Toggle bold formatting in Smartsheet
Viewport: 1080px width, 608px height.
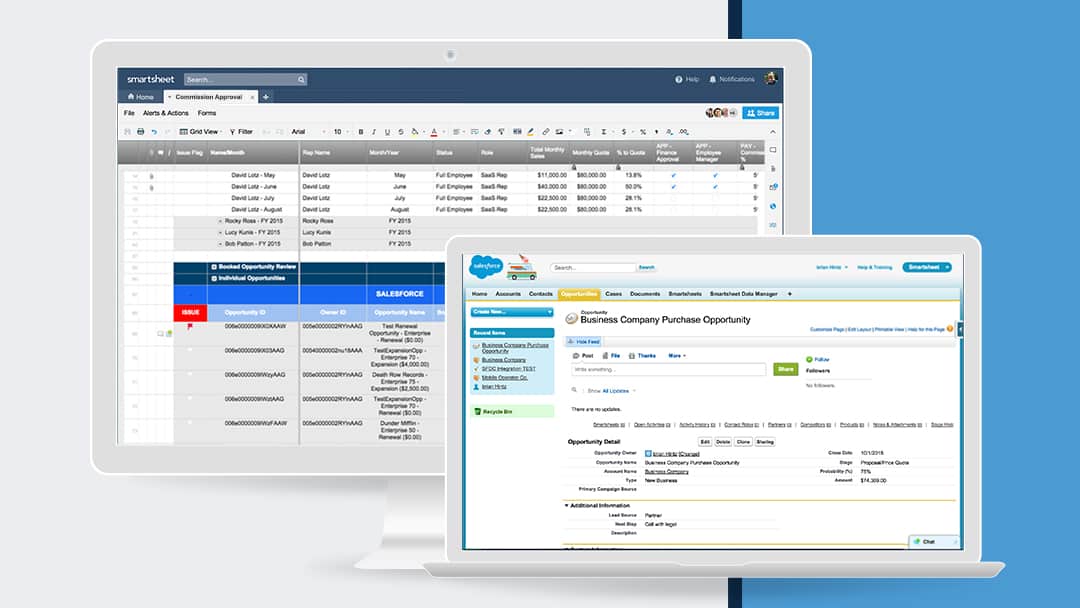361,132
